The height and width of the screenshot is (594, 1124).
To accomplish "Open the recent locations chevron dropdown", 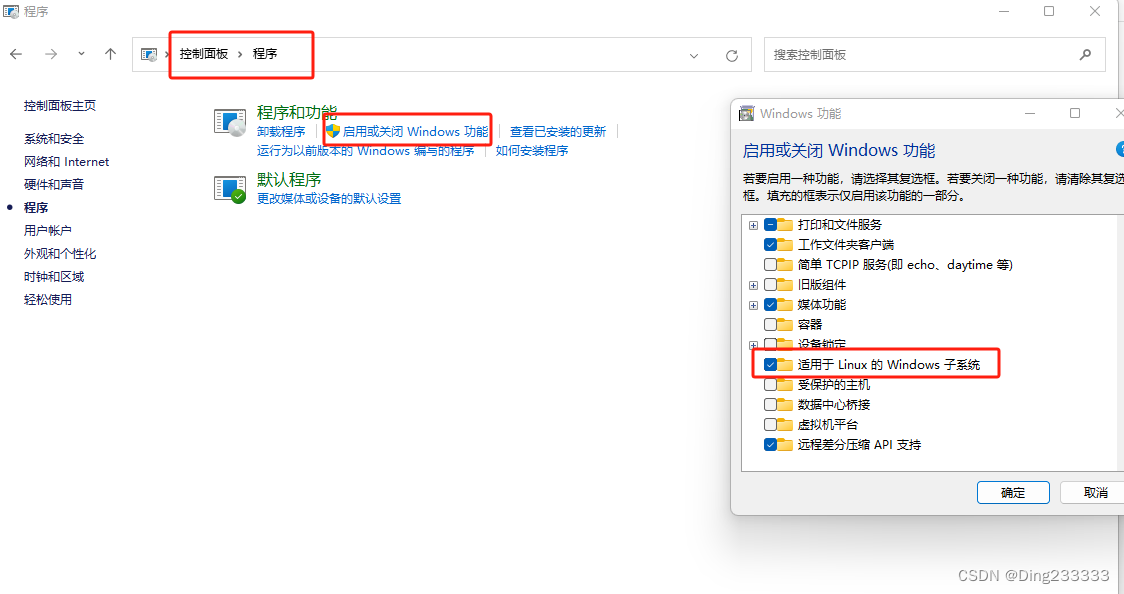I will (81, 54).
